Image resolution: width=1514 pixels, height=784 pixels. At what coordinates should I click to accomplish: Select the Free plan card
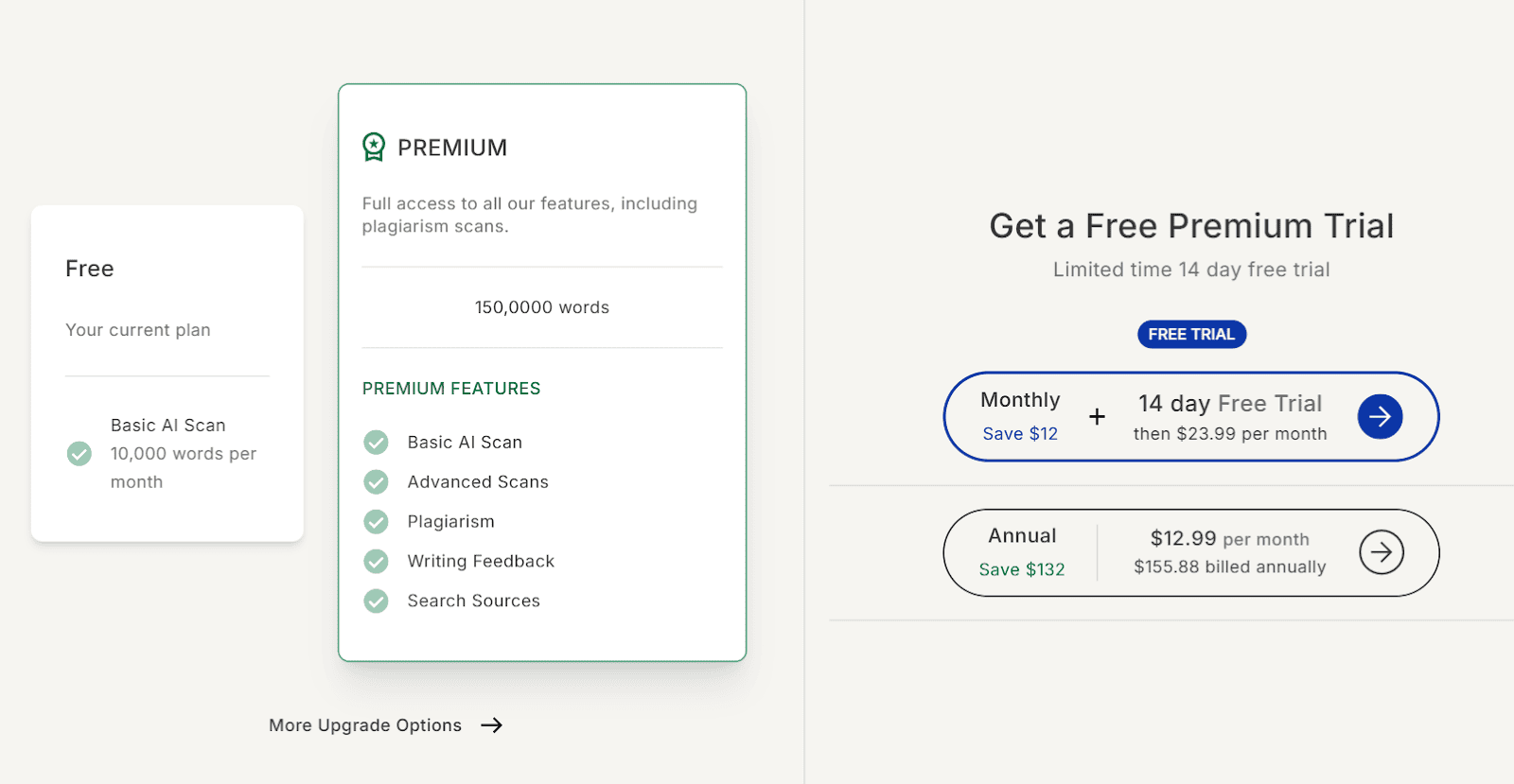coord(167,373)
